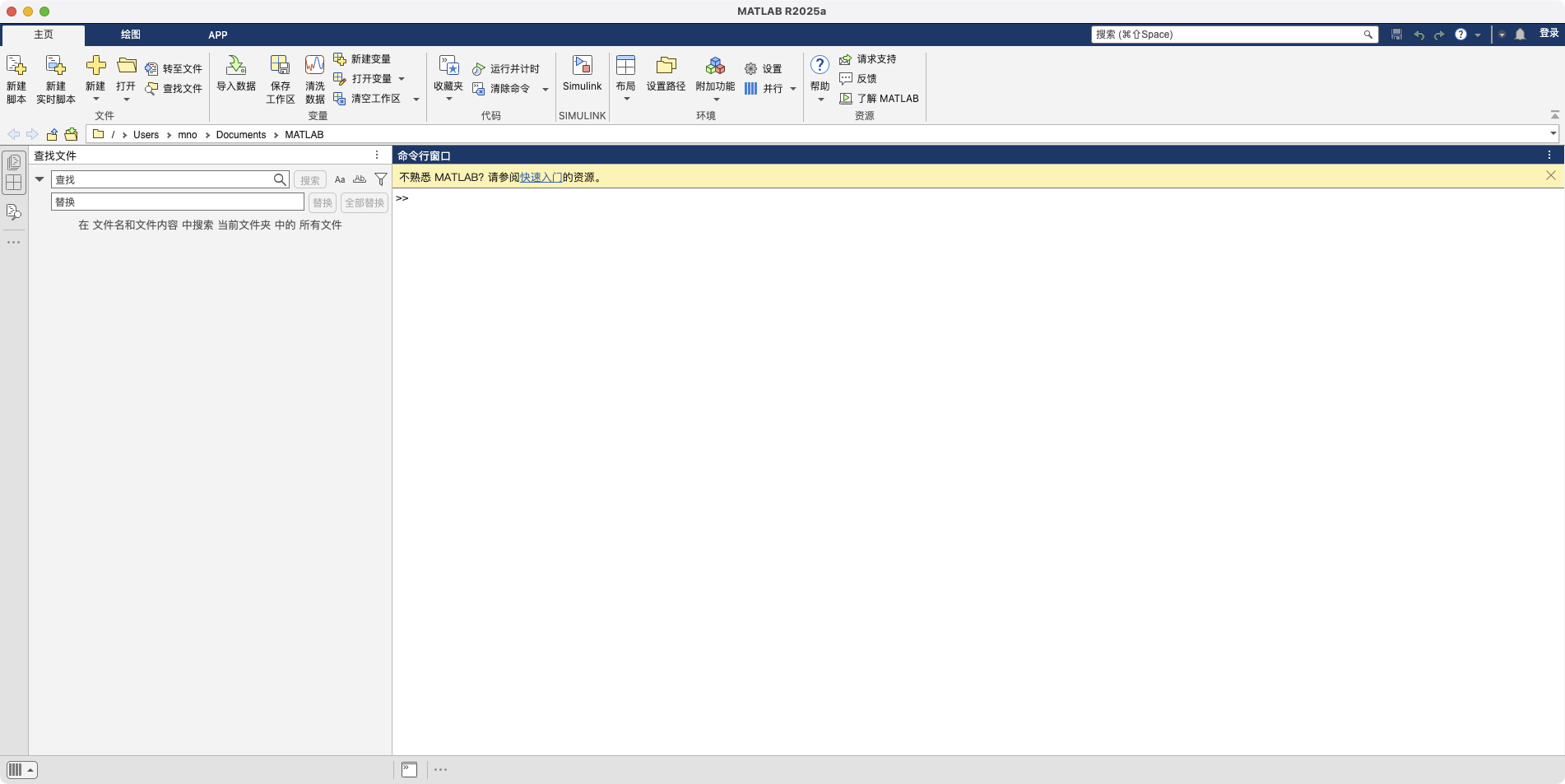
Task: Toggle the whole word match option
Action: click(x=360, y=179)
